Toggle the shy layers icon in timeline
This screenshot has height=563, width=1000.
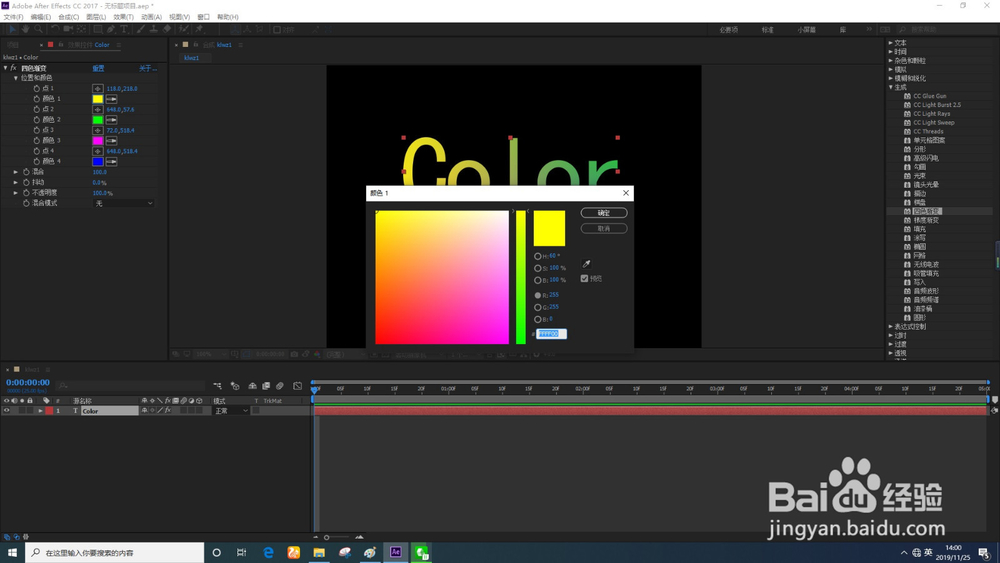[x=253, y=386]
